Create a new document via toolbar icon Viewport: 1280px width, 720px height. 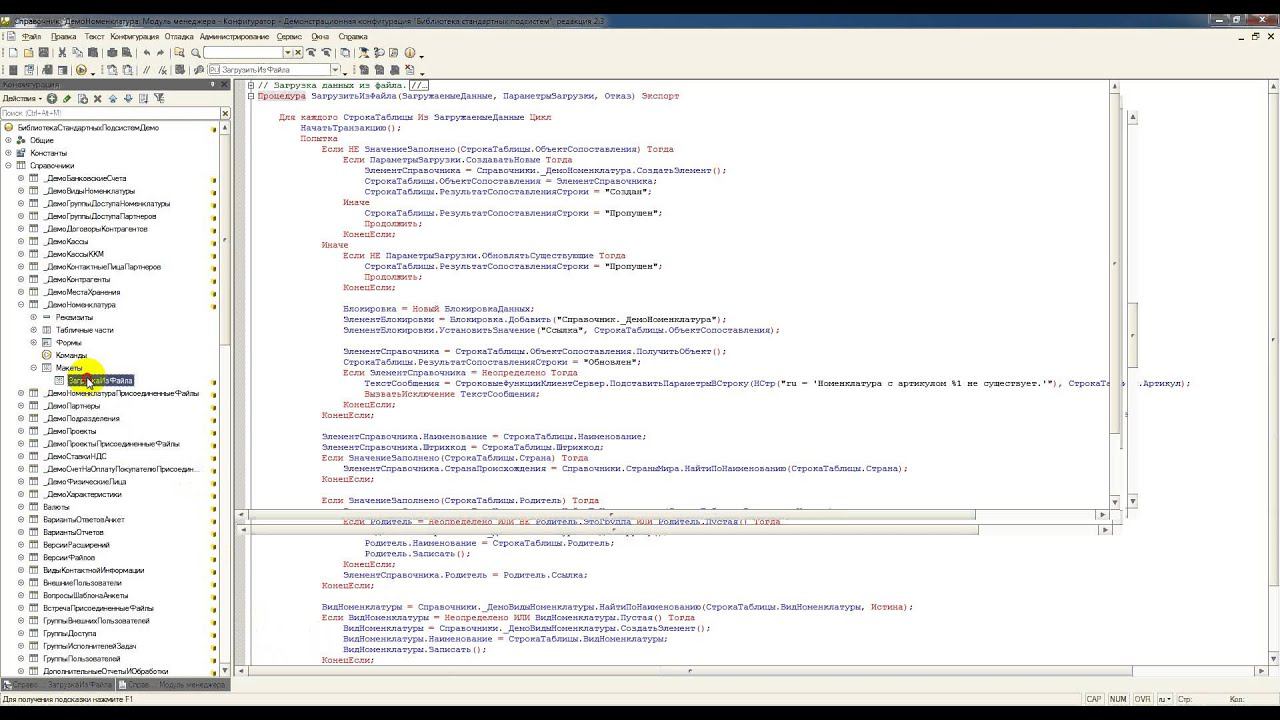(x=13, y=53)
